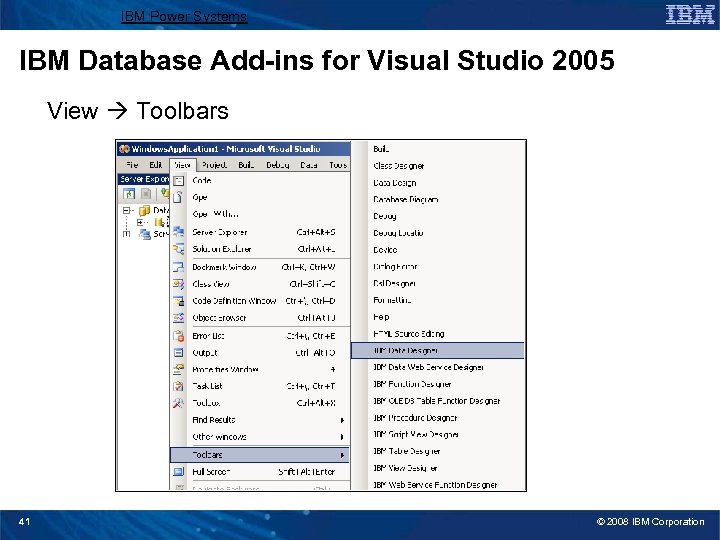Select Solution Explorer menu entry

260,249
